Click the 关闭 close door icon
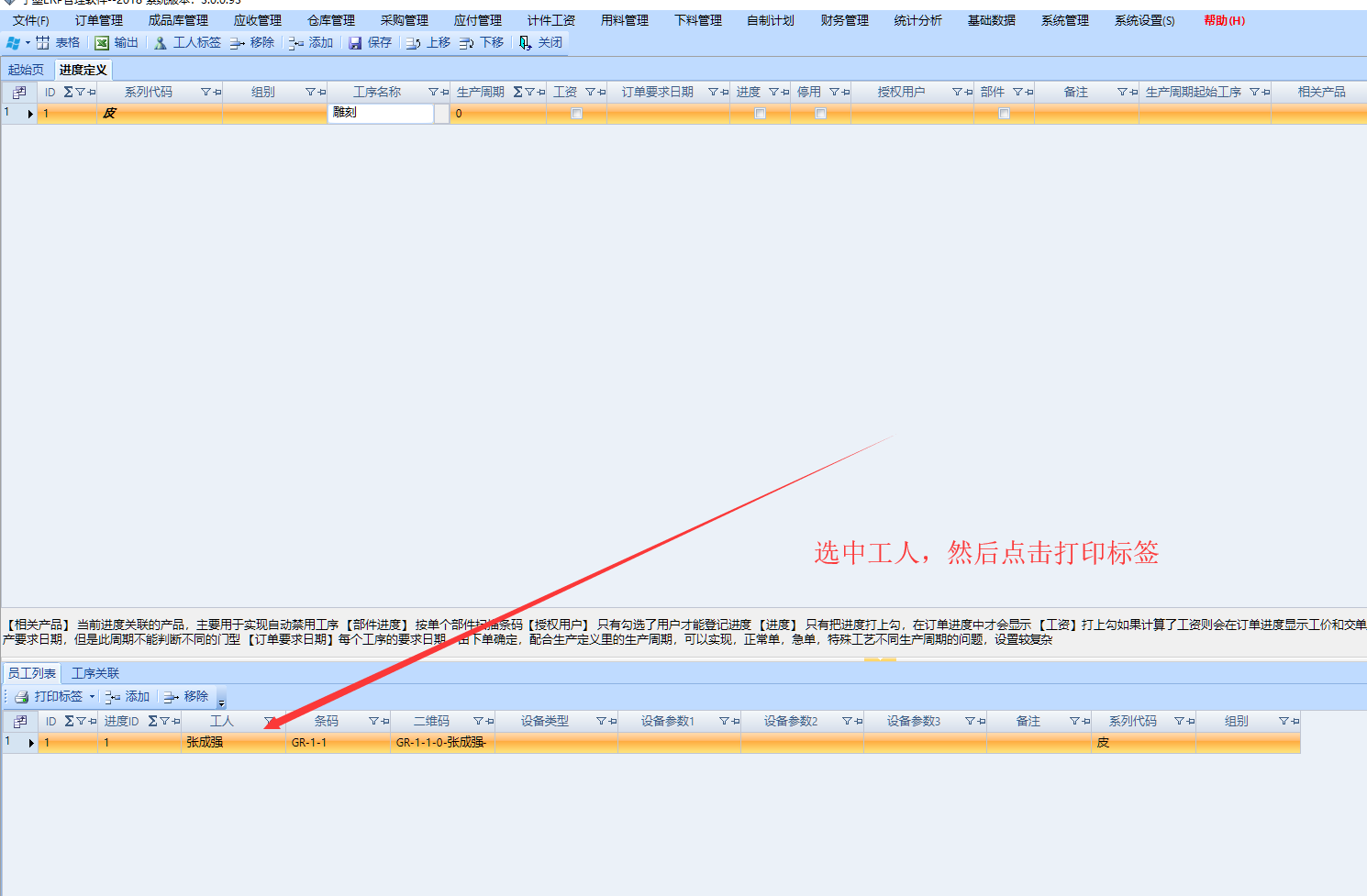1367x896 pixels. coord(525,43)
